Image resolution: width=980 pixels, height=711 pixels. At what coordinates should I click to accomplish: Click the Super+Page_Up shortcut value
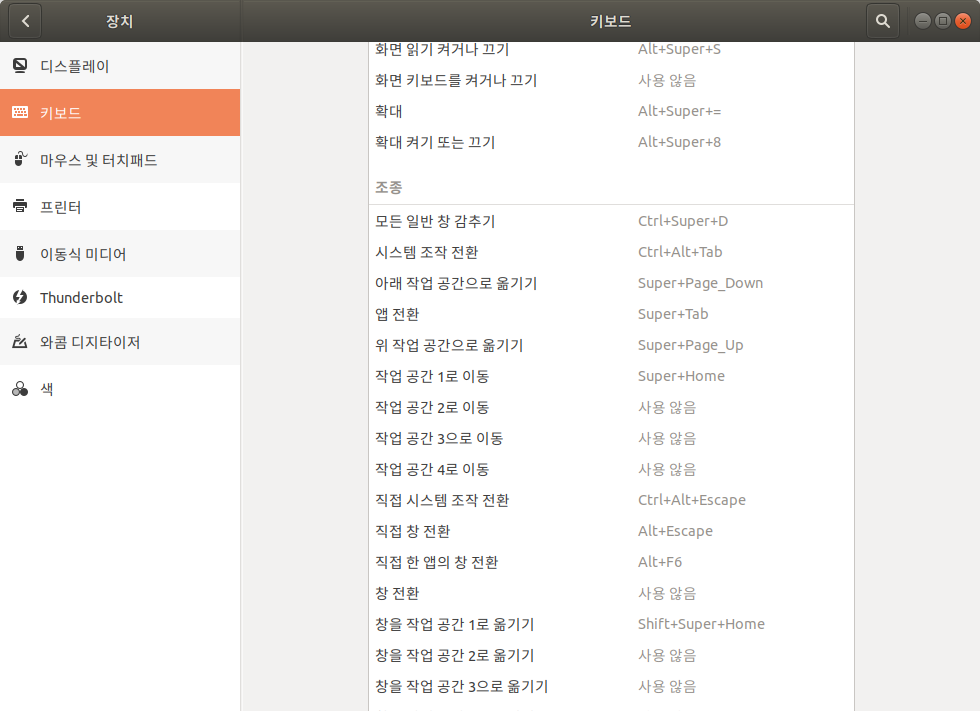pyautogui.click(x=690, y=346)
